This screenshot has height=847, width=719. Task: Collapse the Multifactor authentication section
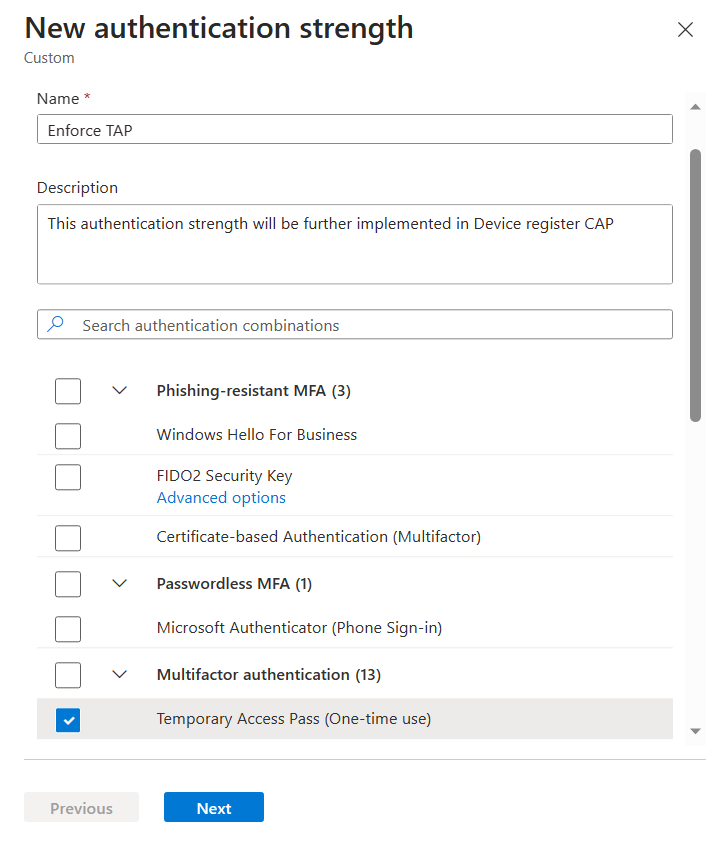(119, 674)
